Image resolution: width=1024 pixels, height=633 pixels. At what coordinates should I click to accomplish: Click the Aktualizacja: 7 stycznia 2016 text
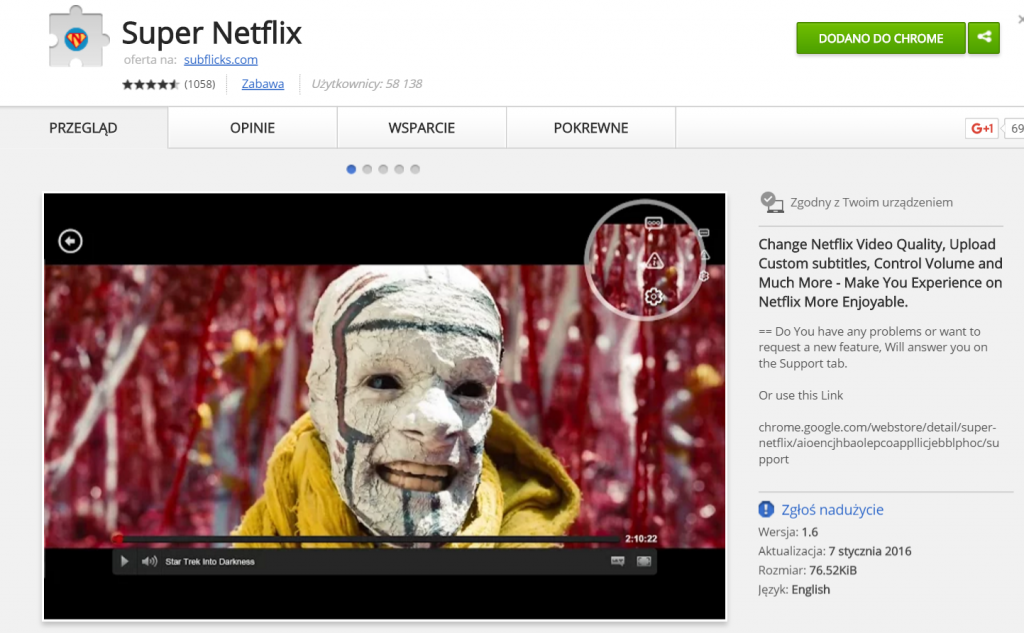[x=835, y=551]
